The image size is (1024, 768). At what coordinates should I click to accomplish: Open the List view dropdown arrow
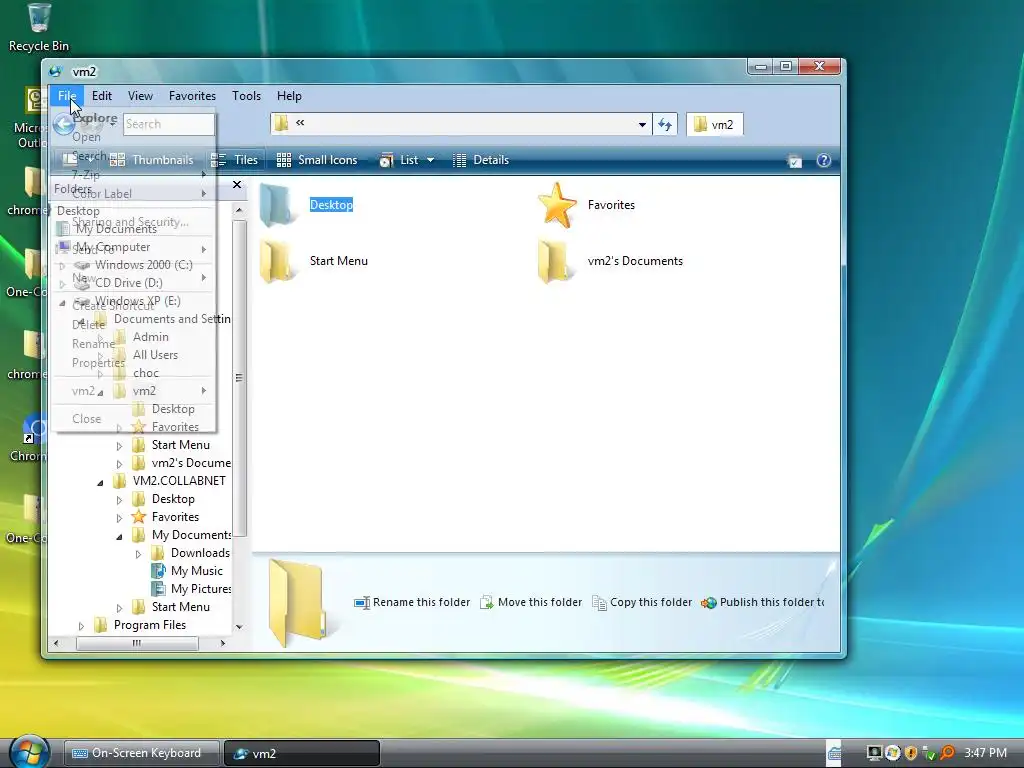click(430, 160)
